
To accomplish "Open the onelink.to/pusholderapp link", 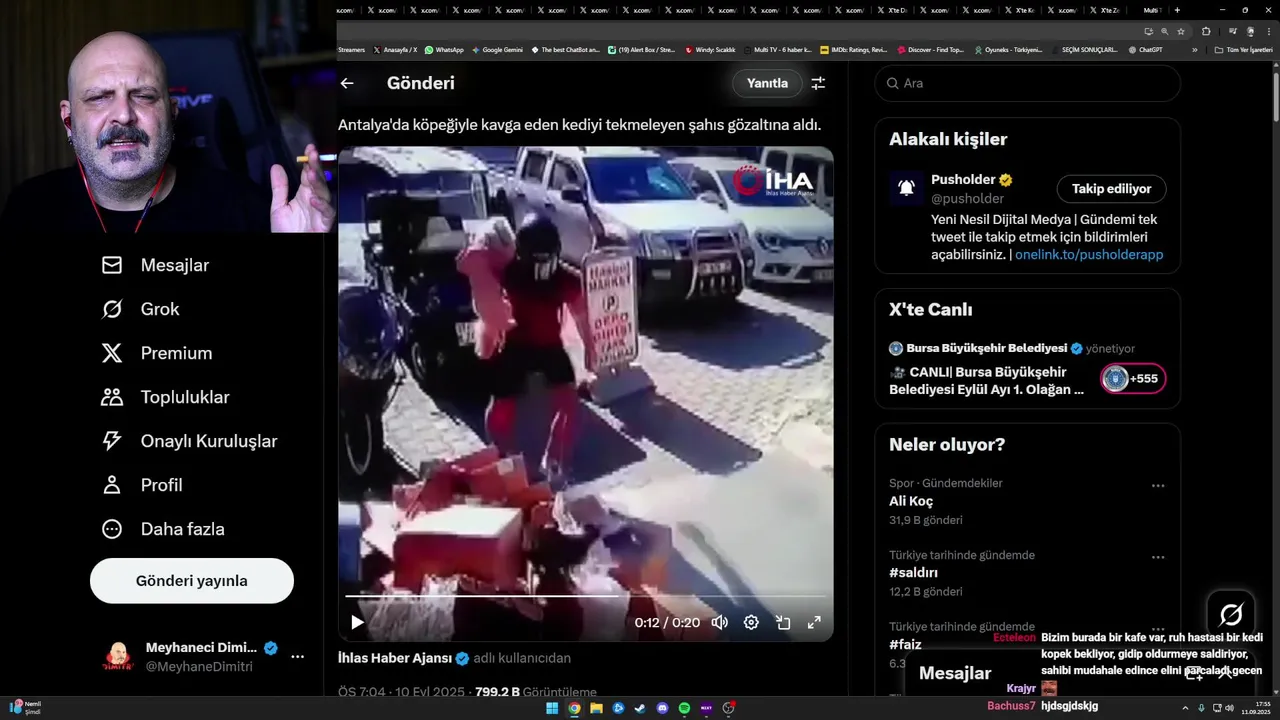I will click(1089, 255).
